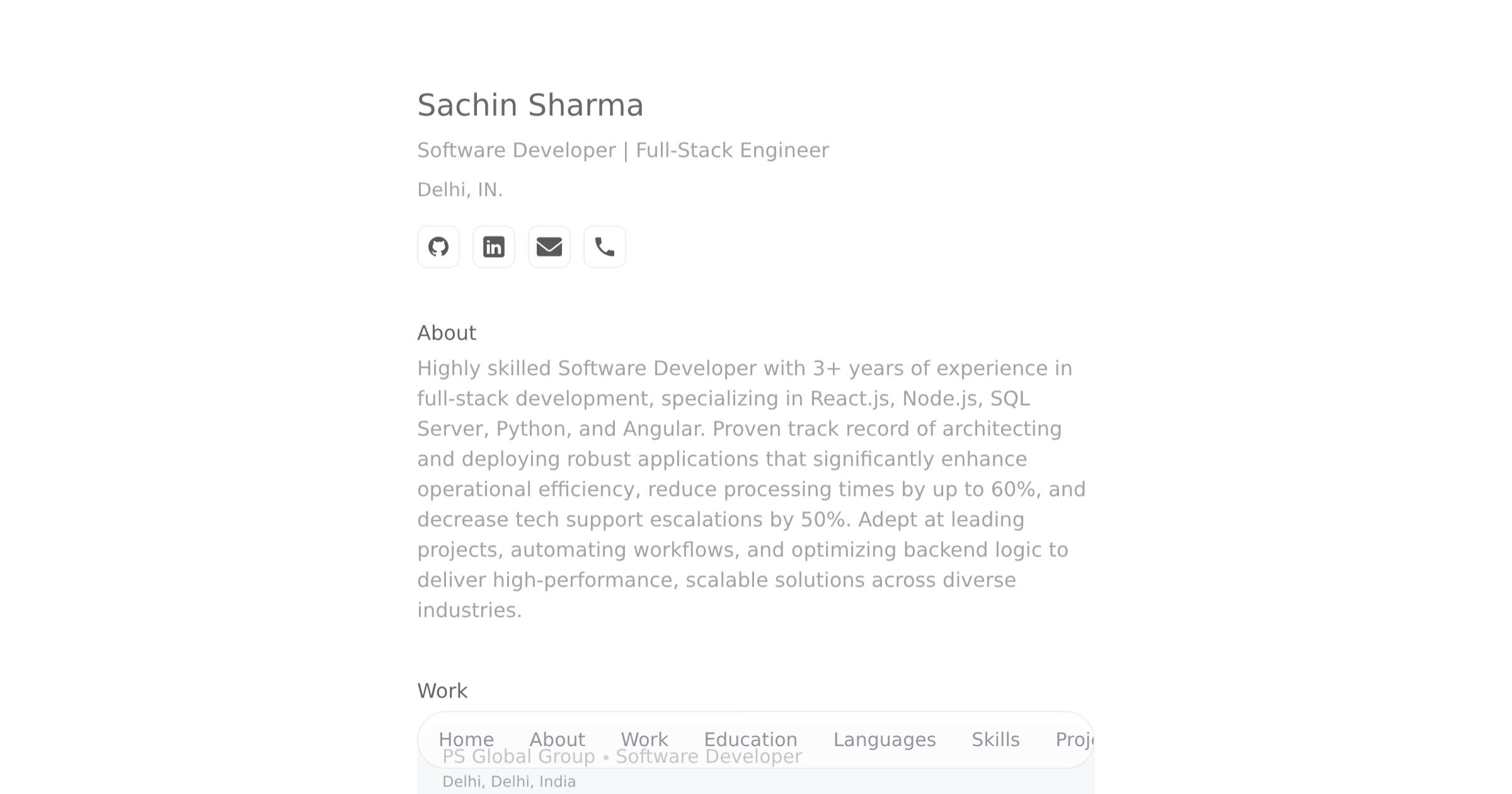Viewport: 1512px width, 794px height.
Task: Select Home in the navigation bar
Action: [x=466, y=739]
